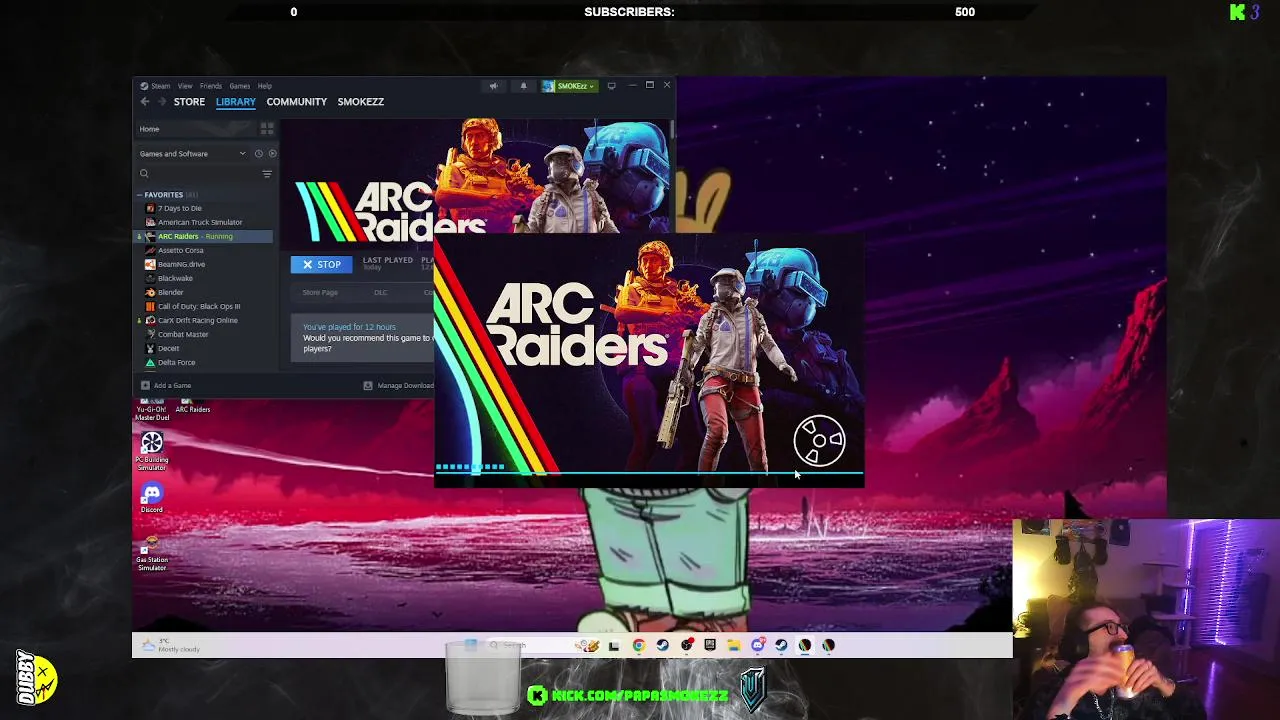Viewport: 1280px width, 720px height.
Task: Open Steam notifications bell
Action: coord(523,86)
